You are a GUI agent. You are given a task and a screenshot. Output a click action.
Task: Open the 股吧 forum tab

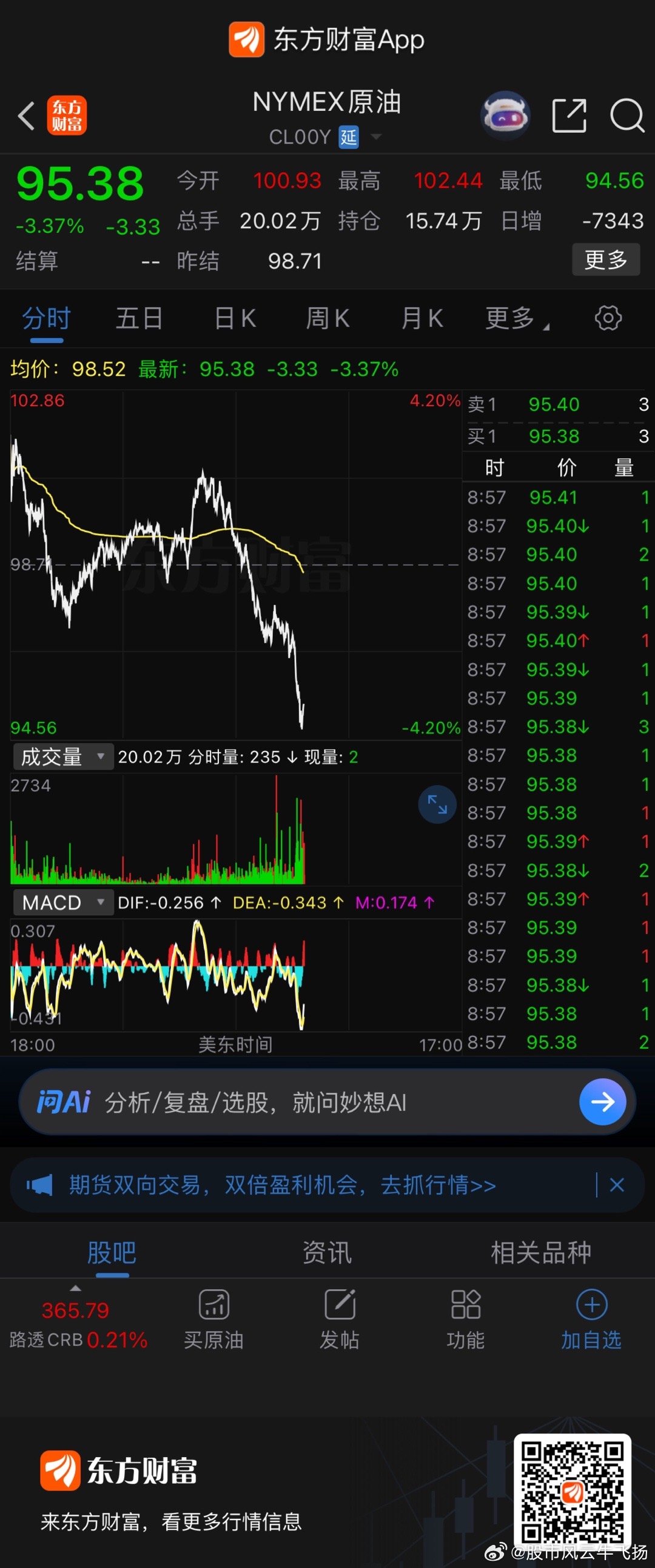(112, 1253)
